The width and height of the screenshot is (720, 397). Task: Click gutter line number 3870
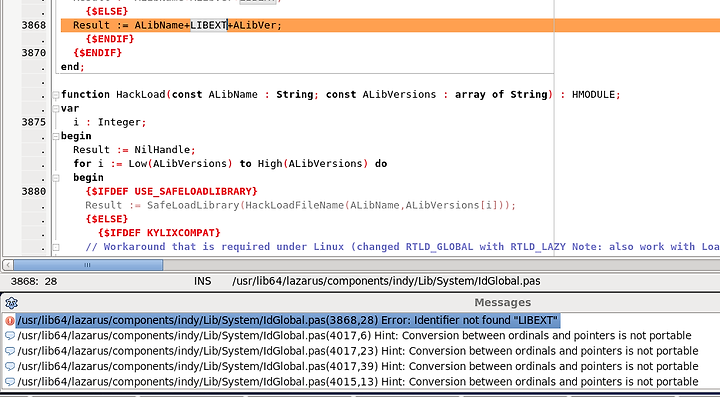click(x=34, y=53)
